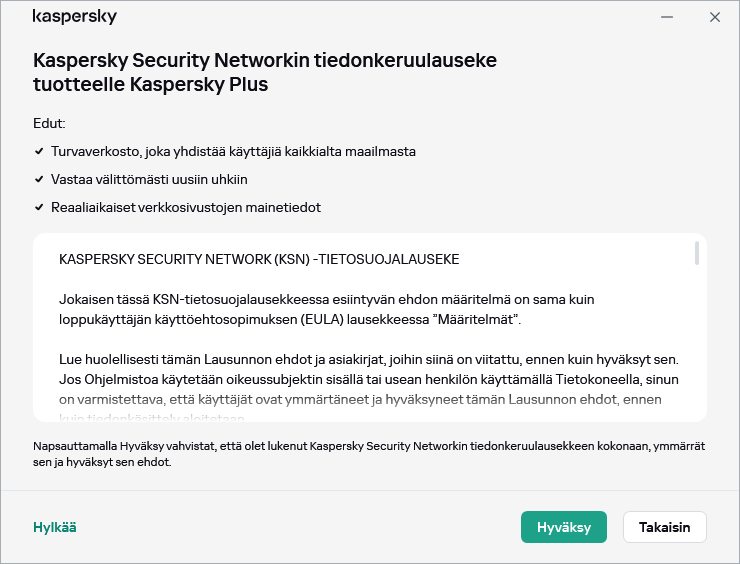The height and width of the screenshot is (564, 740).
Task: Click the Edut label
Action: click(x=49, y=124)
